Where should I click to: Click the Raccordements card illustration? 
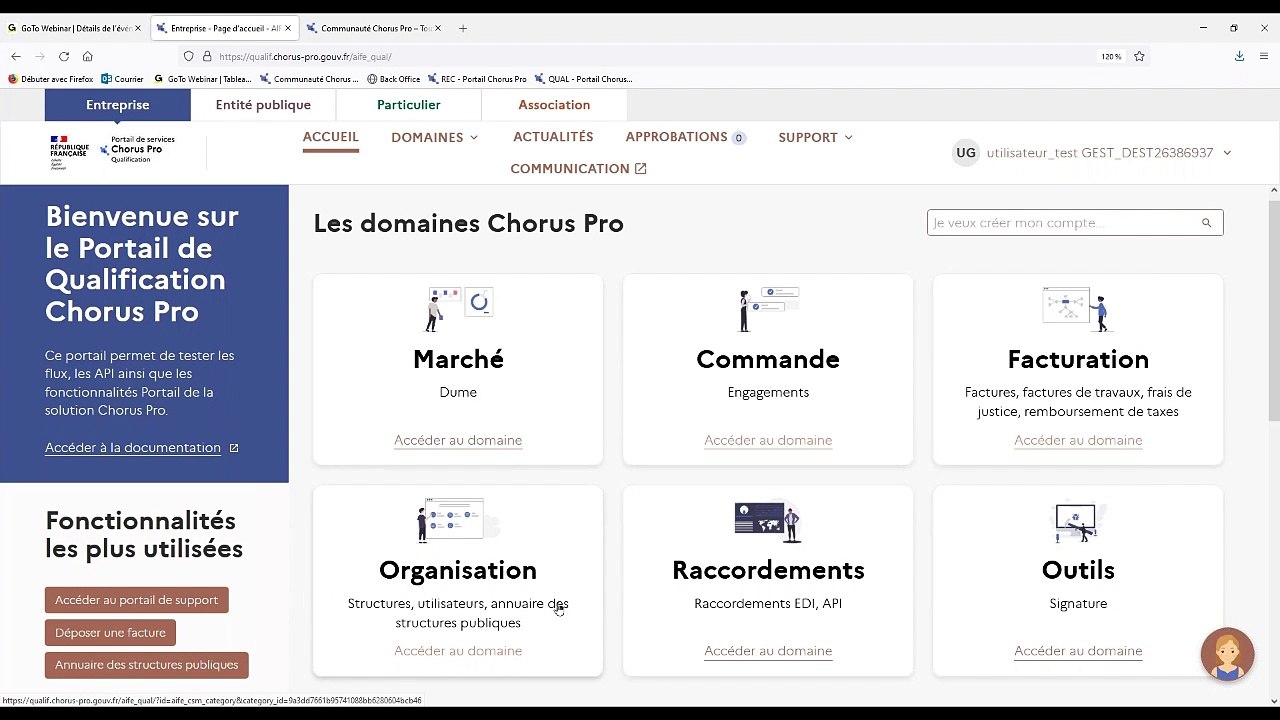768,520
